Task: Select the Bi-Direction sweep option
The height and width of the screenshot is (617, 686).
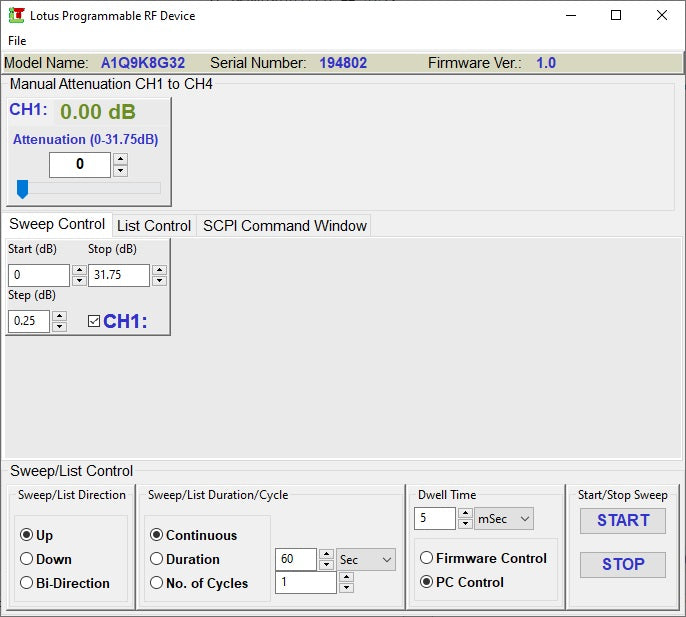Action: click(x=27, y=583)
